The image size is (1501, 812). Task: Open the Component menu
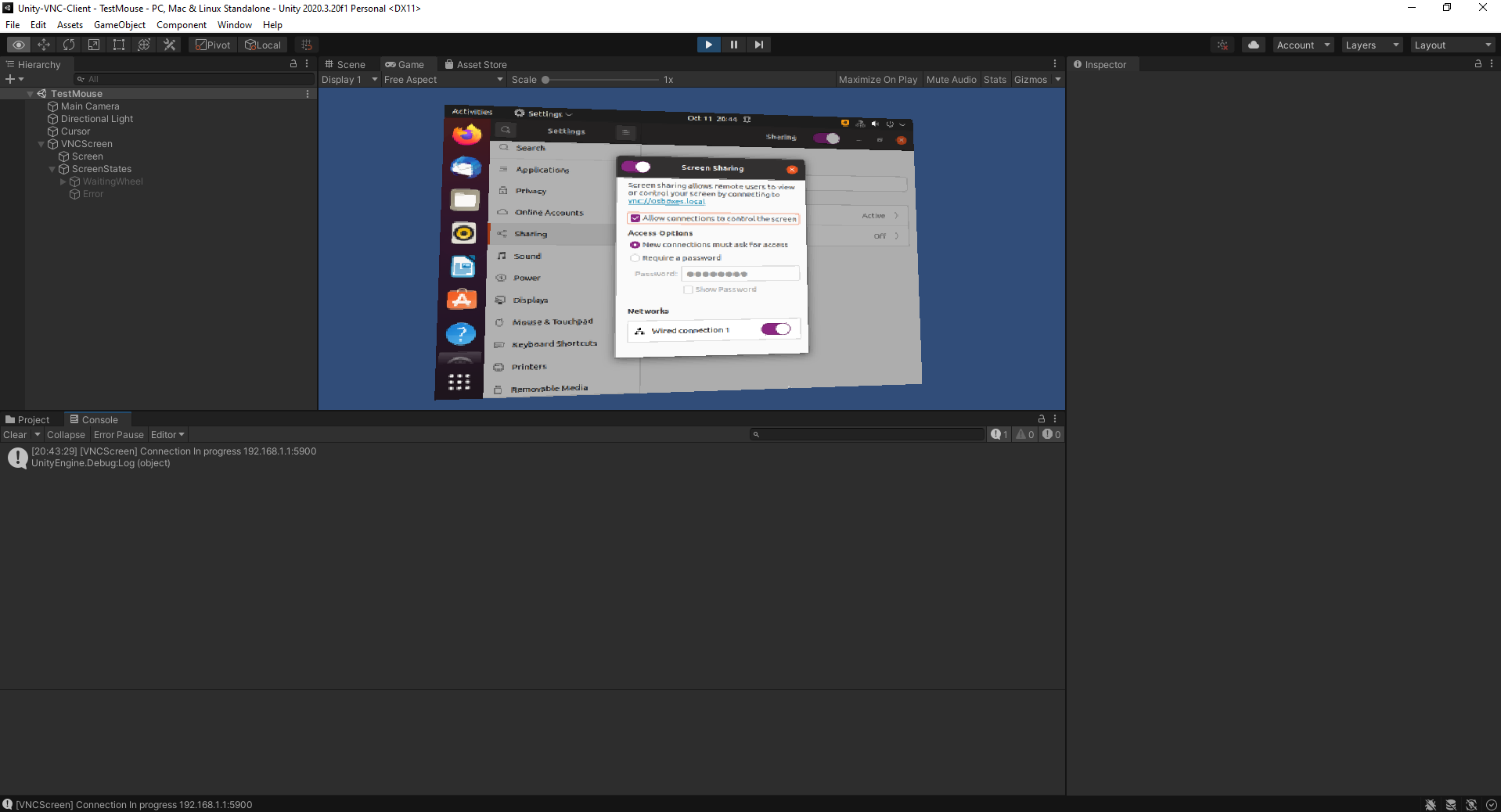coord(182,25)
